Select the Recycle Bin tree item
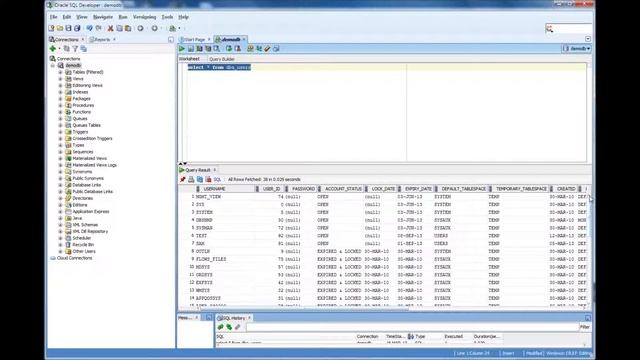This screenshot has height=360, width=640. (x=83, y=244)
